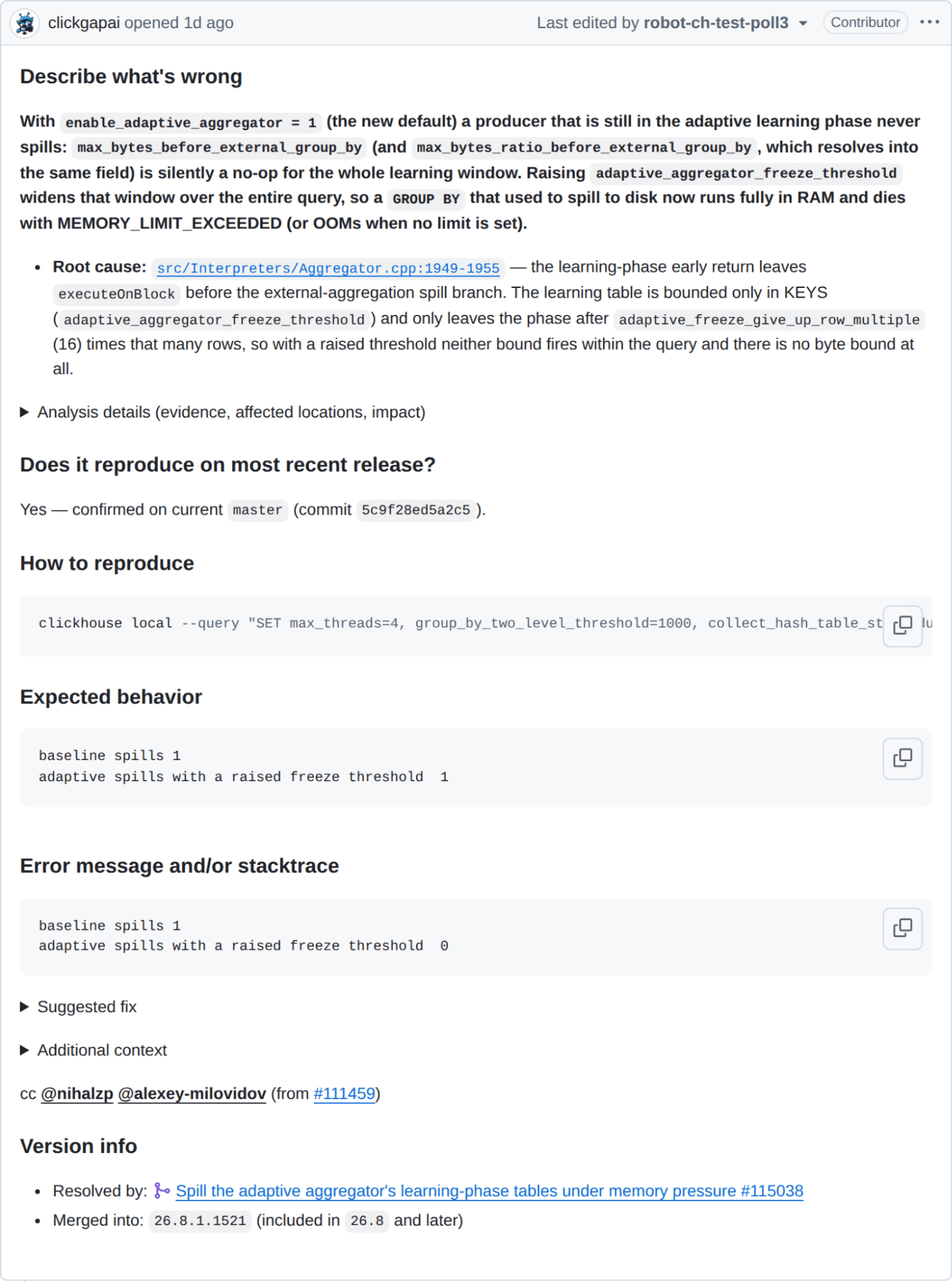Visit @nihalzp's mentioned profile

point(77,1093)
